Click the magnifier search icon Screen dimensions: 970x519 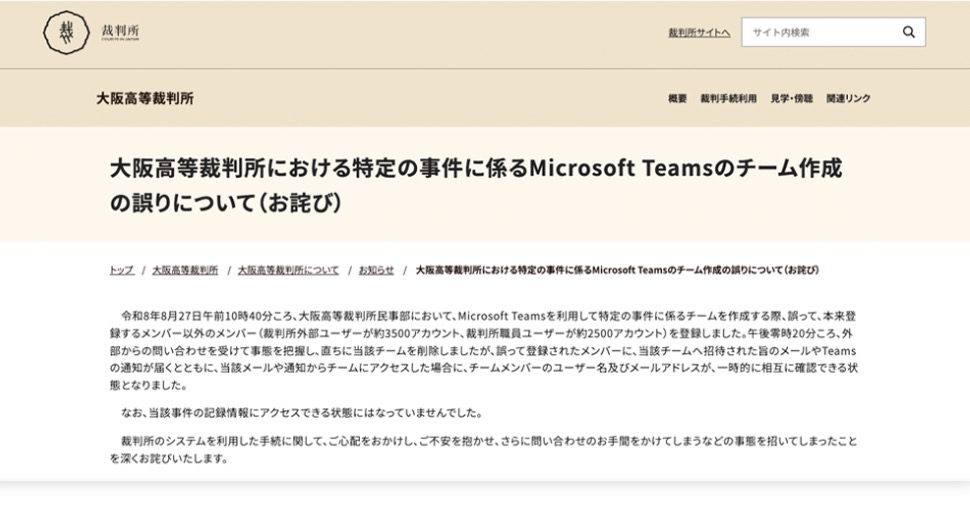(908, 32)
